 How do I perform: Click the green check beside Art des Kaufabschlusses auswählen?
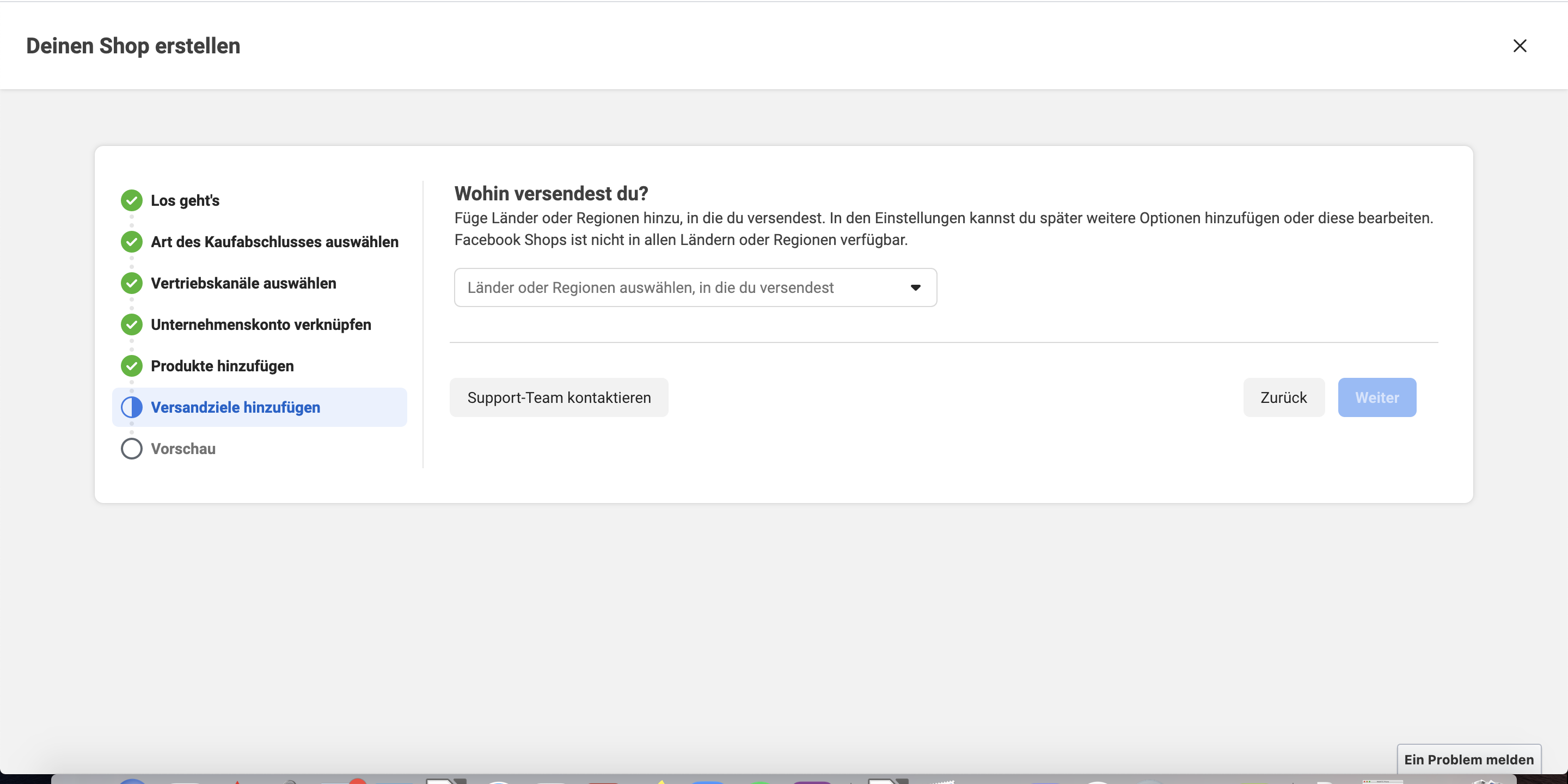click(131, 242)
